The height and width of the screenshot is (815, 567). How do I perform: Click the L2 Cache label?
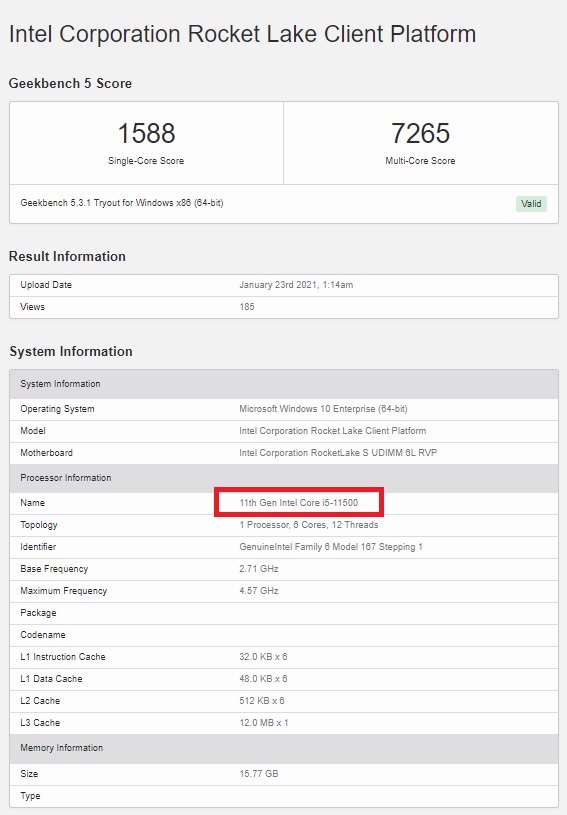40,701
